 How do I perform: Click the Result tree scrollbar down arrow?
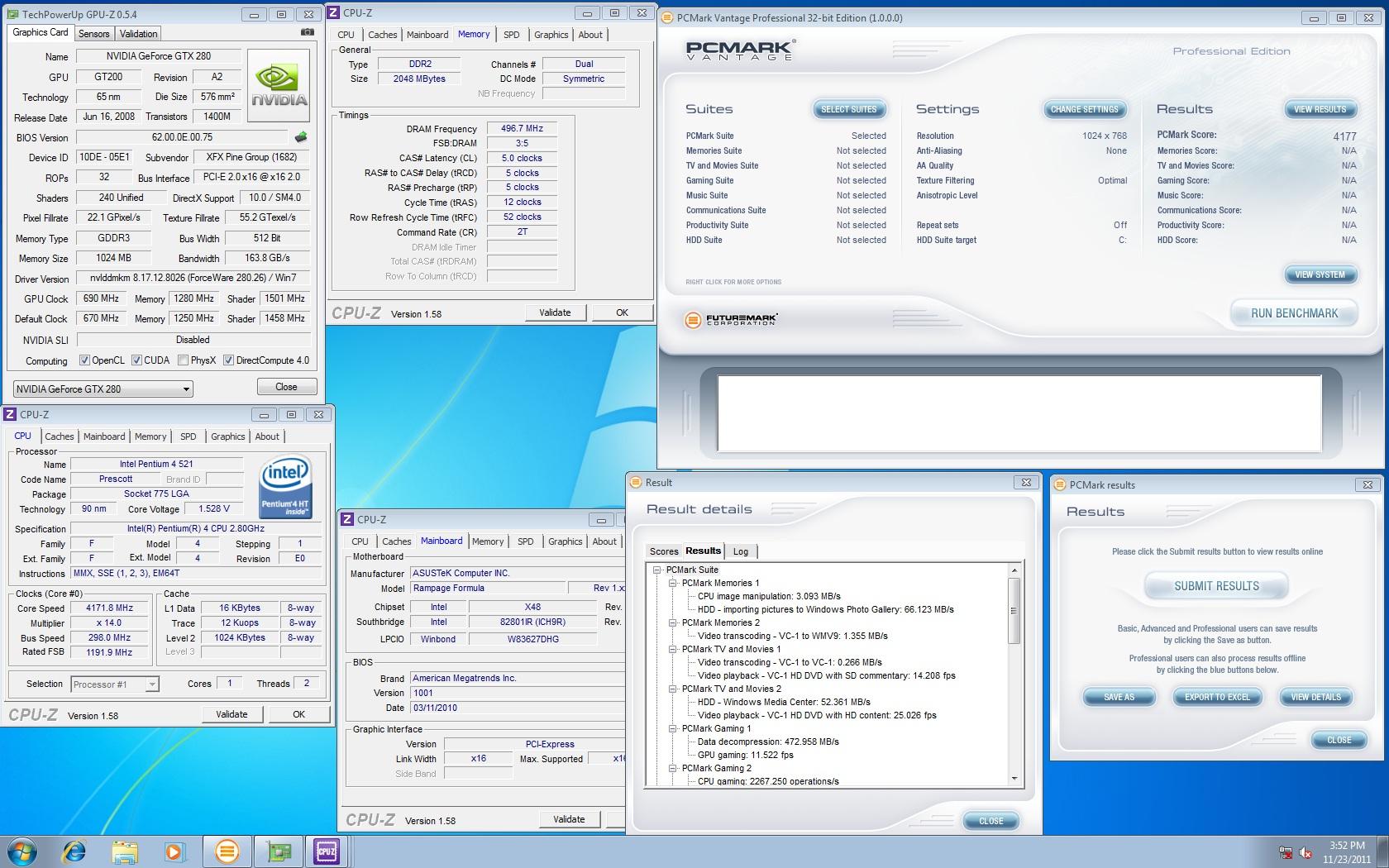1014,778
